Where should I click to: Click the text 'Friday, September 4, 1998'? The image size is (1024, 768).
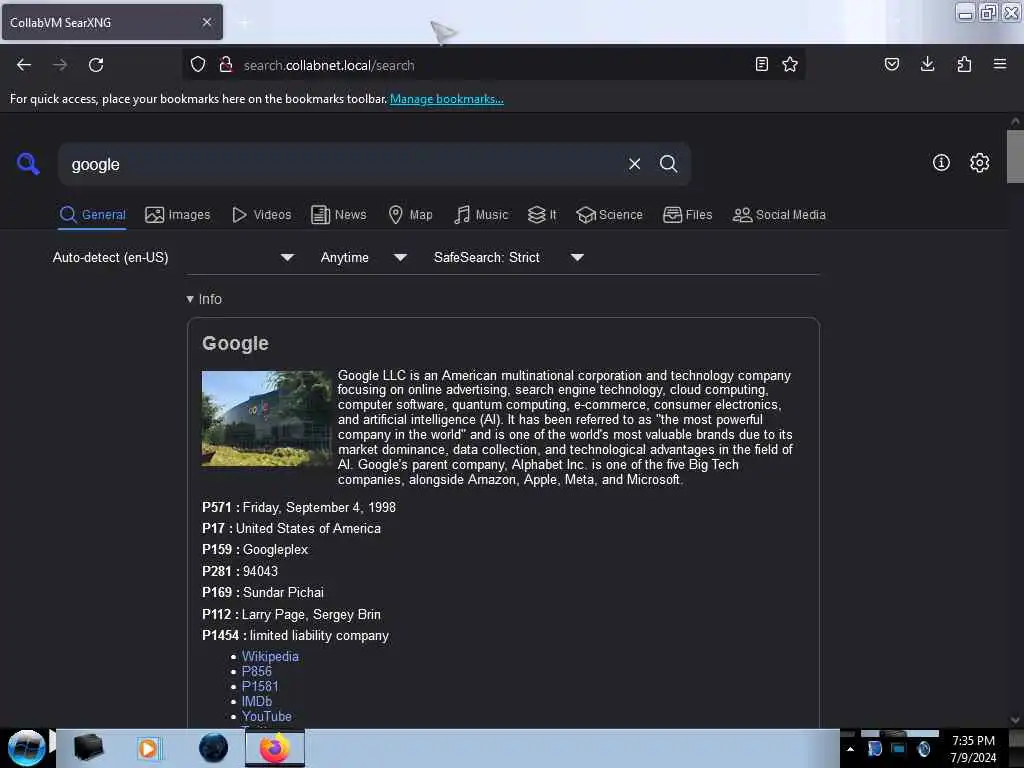coord(319,507)
